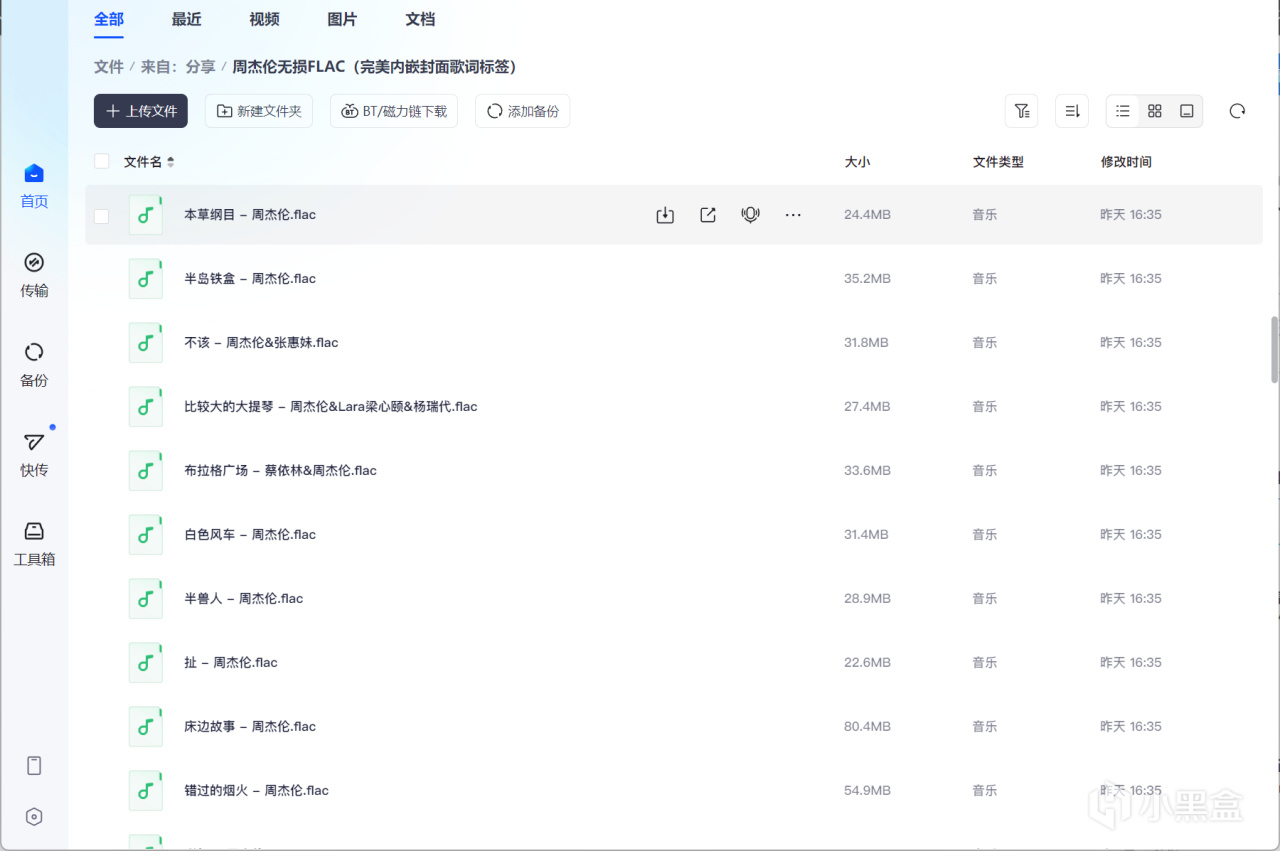1280x851 pixels.
Task: Click the music file icon for 本草纲目
Action: coord(146,215)
